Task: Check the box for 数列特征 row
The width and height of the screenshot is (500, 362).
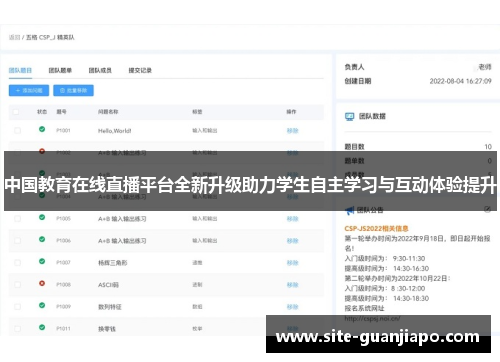Action: (x=17, y=307)
